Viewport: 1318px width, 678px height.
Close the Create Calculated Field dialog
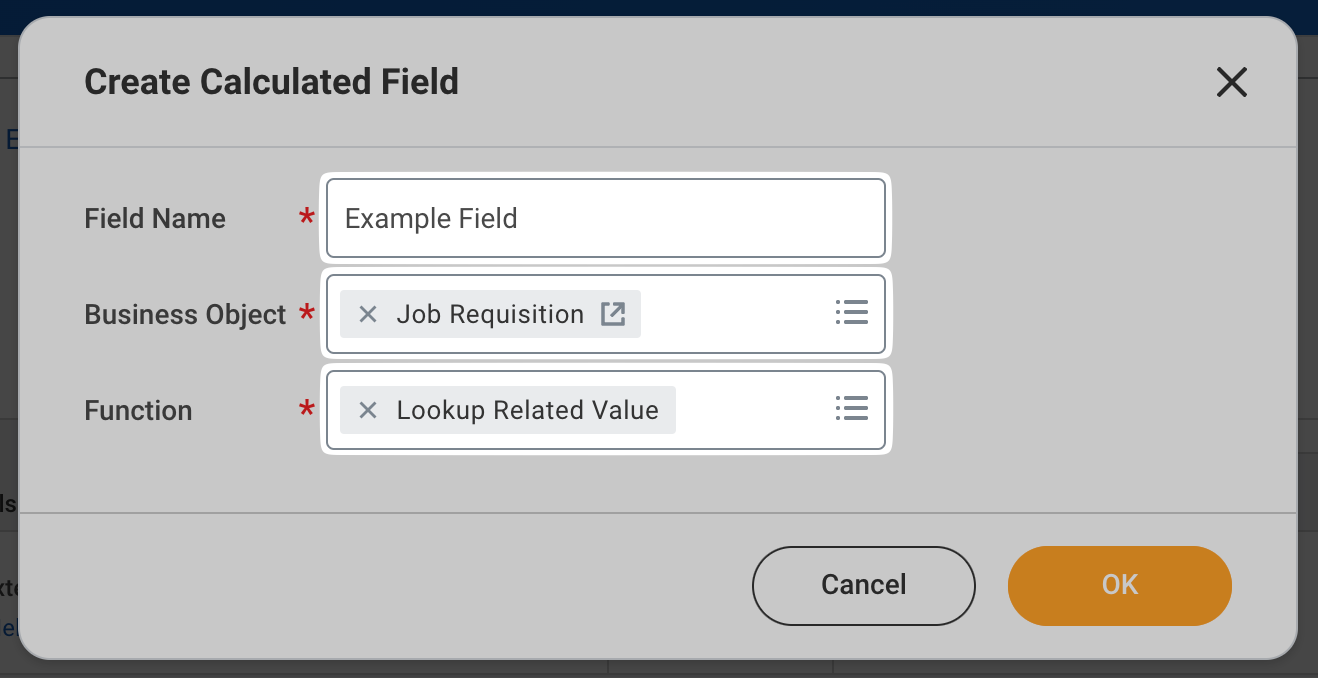pos(1231,82)
